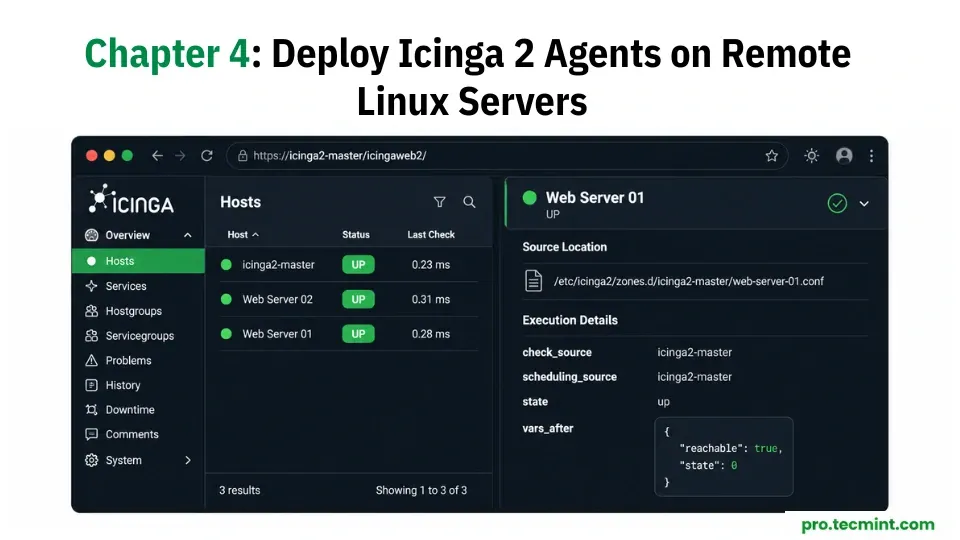The width and height of the screenshot is (960, 540).
Task: Click the address bar URL field
Action: (x=507, y=156)
